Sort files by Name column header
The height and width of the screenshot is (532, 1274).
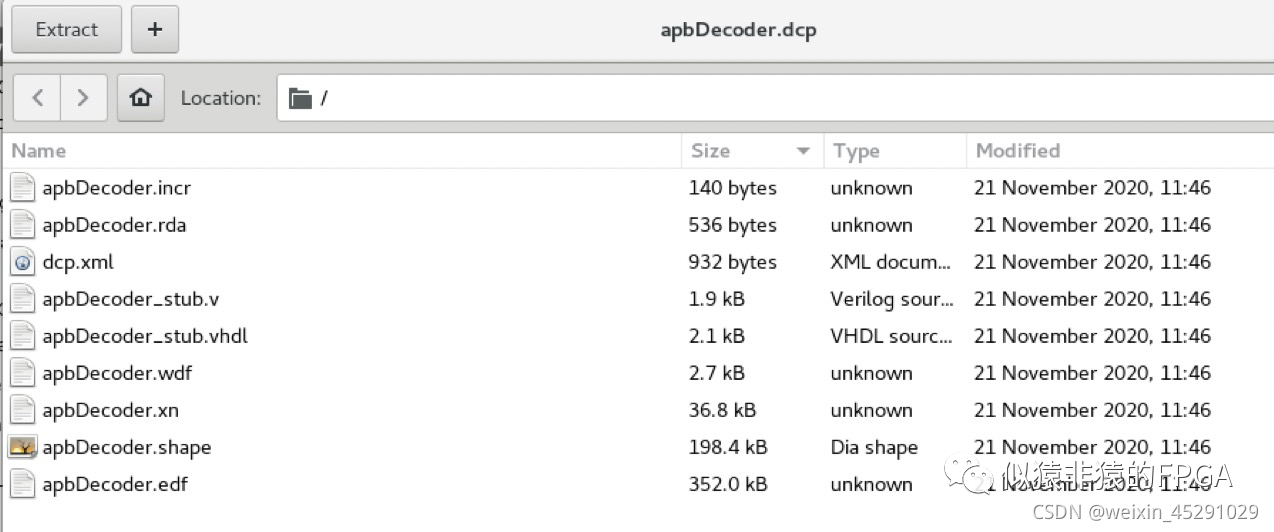point(40,151)
